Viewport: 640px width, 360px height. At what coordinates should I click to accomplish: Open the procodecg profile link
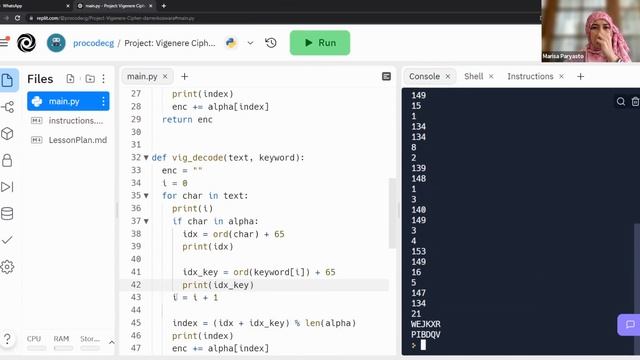point(93,43)
